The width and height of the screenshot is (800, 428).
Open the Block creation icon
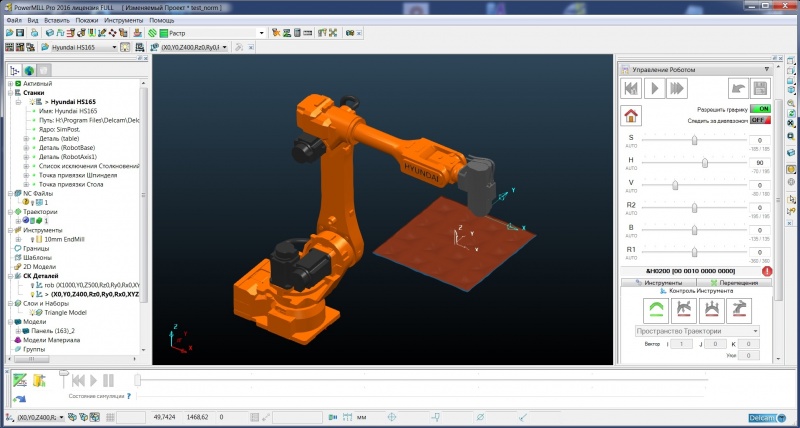point(49,33)
